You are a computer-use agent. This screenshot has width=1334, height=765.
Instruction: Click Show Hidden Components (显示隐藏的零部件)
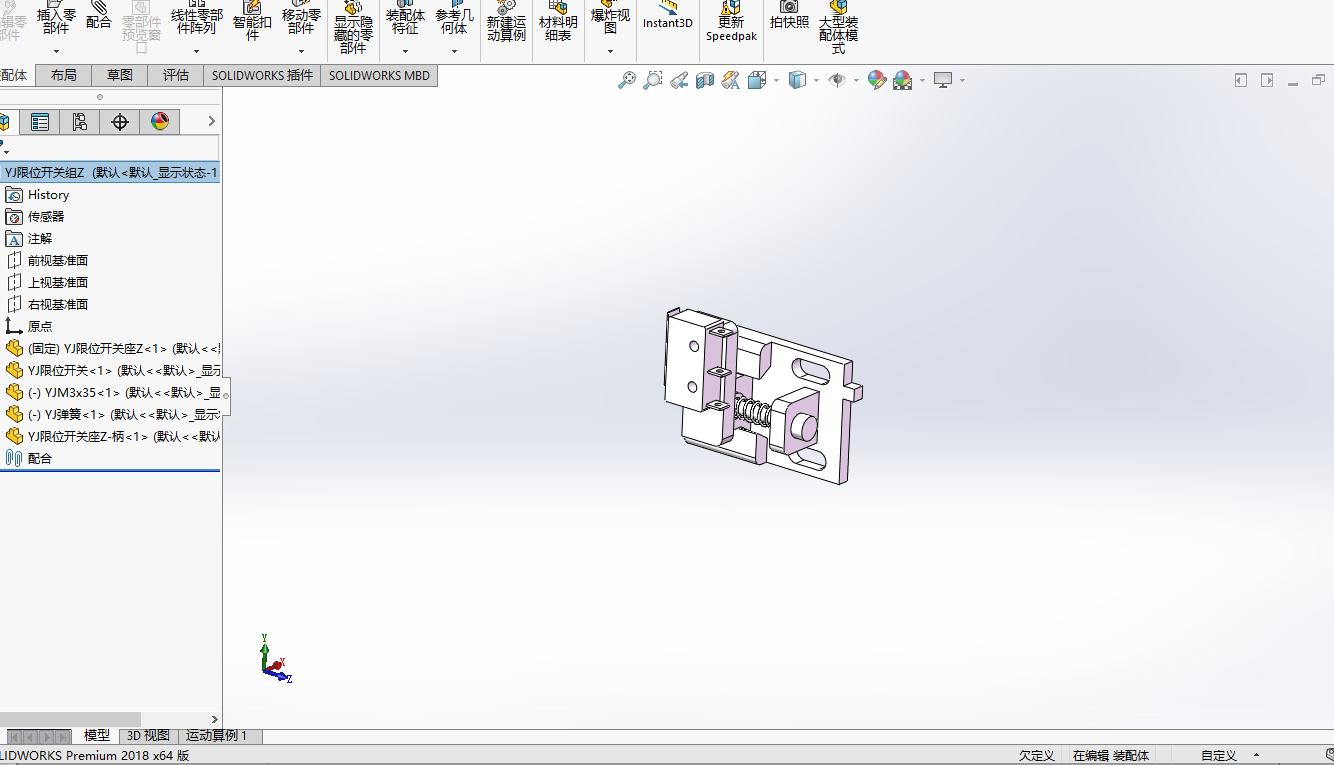point(353,28)
